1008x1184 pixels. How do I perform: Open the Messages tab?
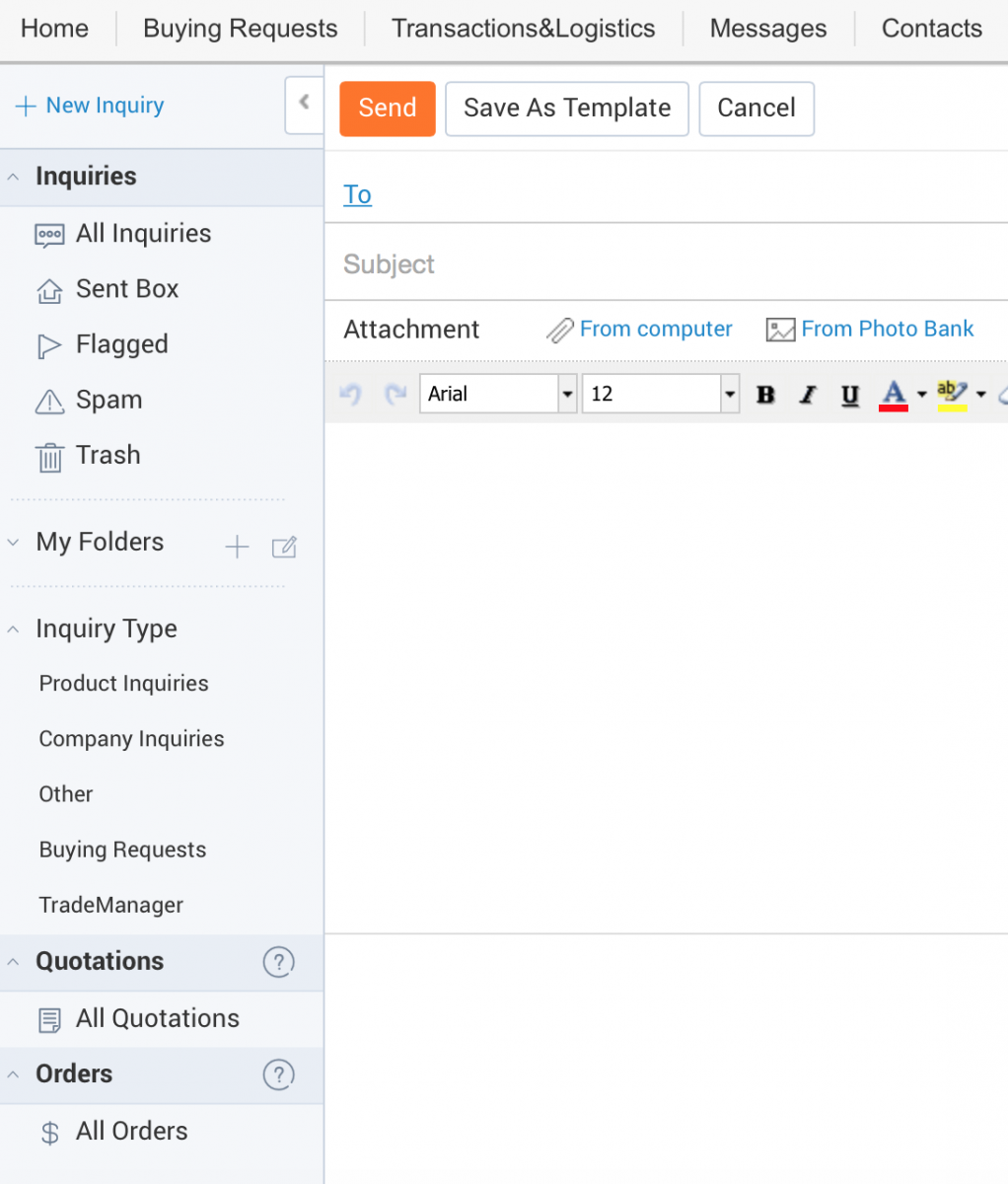click(767, 29)
